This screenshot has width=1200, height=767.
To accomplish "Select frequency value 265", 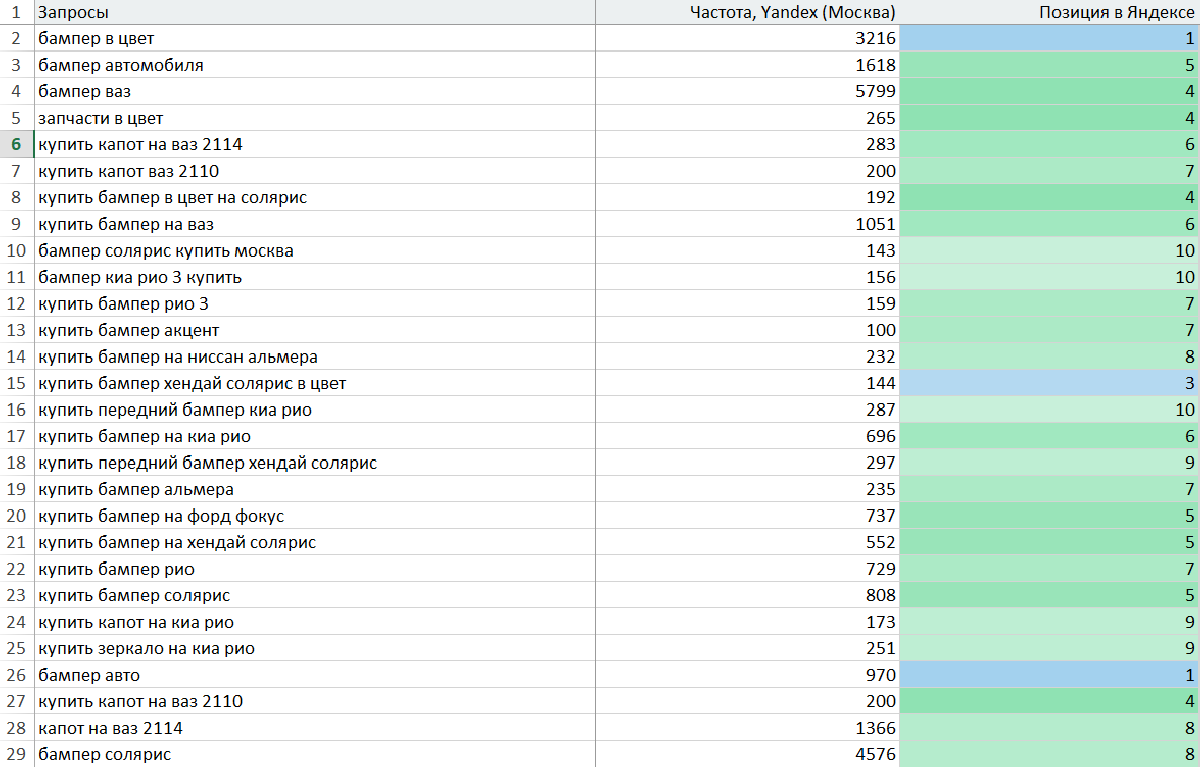I will (747, 118).
